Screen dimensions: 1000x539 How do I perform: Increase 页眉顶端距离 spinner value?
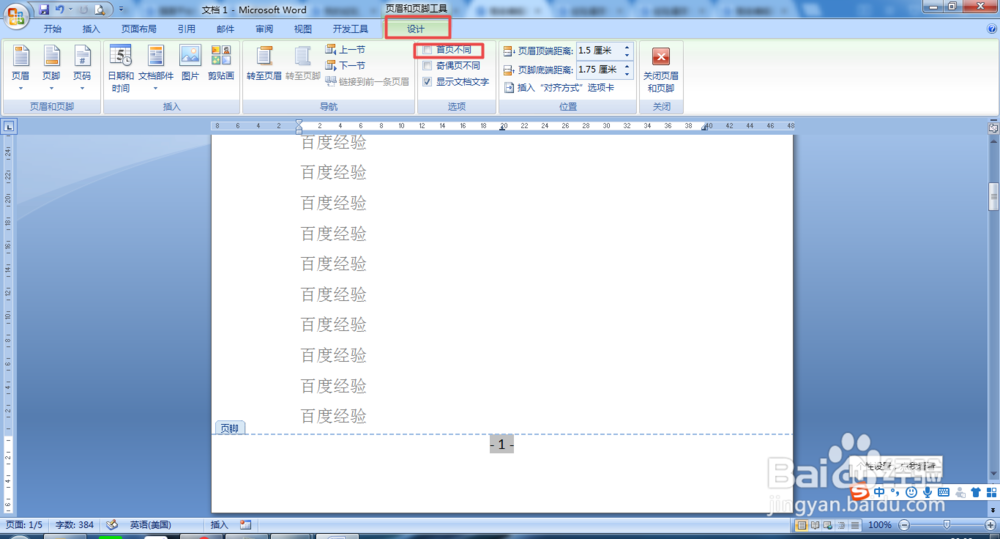[x=627, y=47]
